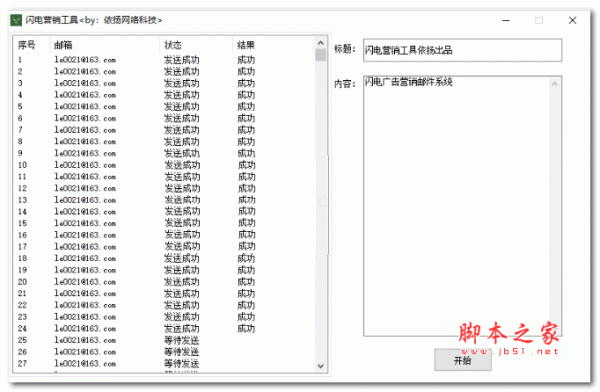The width and height of the screenshot is (600, 392).
Task: Click 发送成功 status in row 4
Action: point(182,95)
